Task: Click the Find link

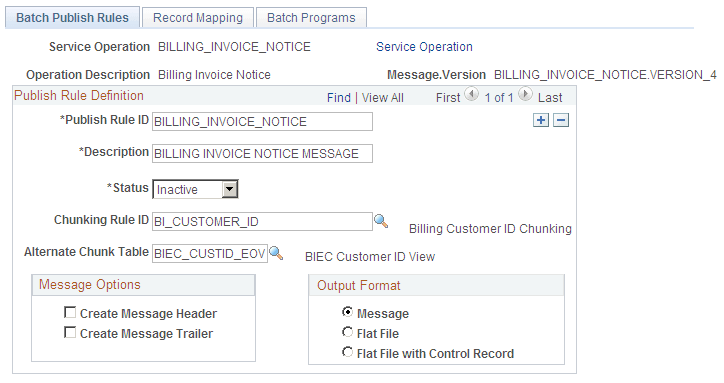Action: [339, 97]
